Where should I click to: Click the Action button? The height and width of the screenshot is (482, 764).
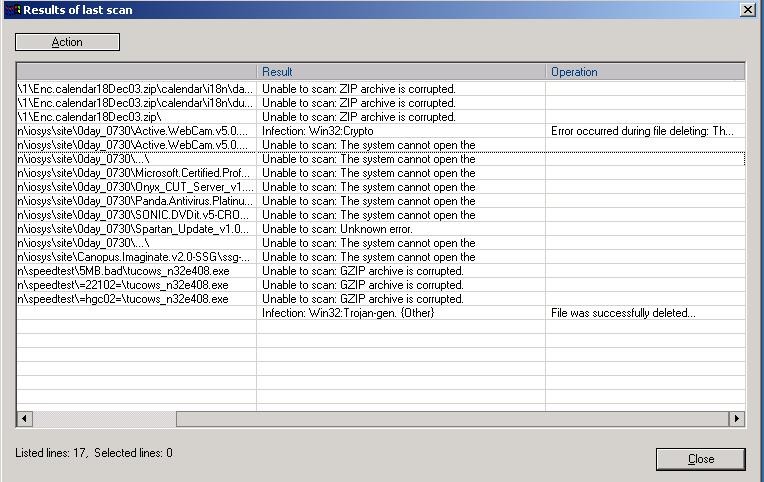coord(67,42)
